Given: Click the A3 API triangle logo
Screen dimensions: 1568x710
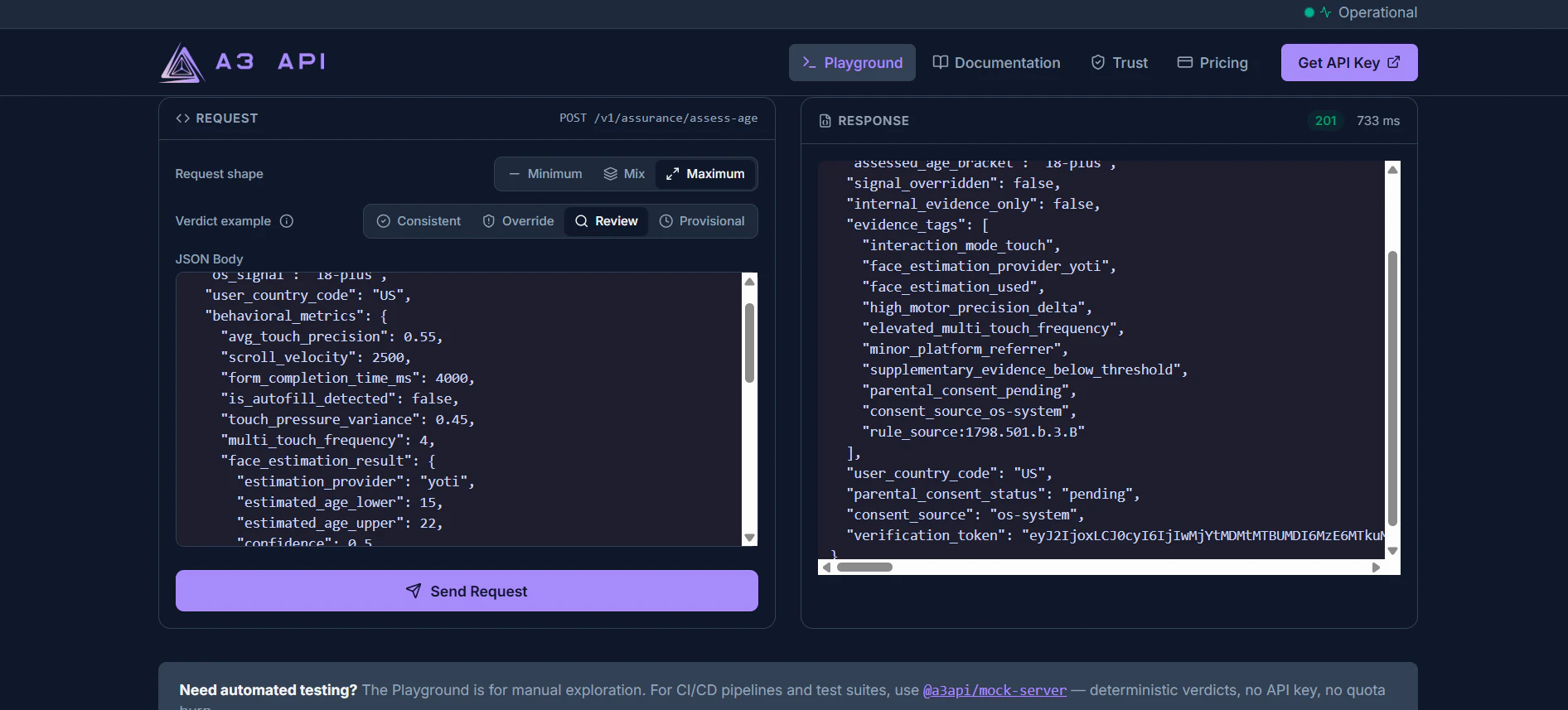Looking at the screenshot, I should [x=182, y=63].
